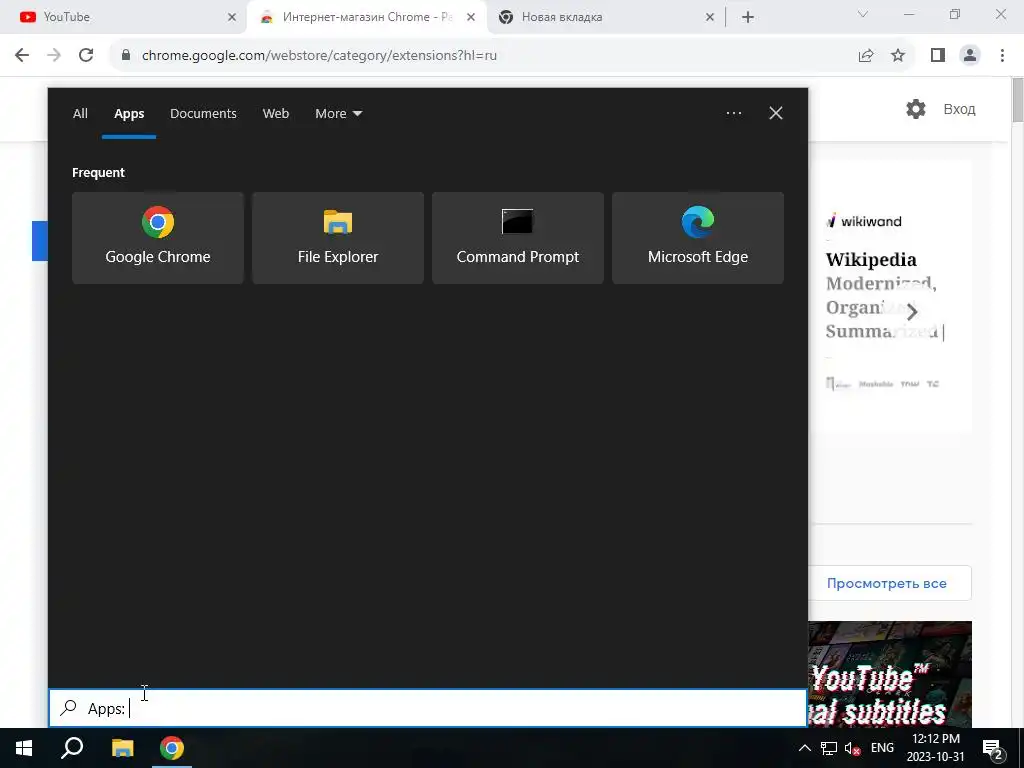The width and height of the screenshot is (1024, 768).
Task: Go back in browser history
Action: pyautogui.click(x=22, y=55)
